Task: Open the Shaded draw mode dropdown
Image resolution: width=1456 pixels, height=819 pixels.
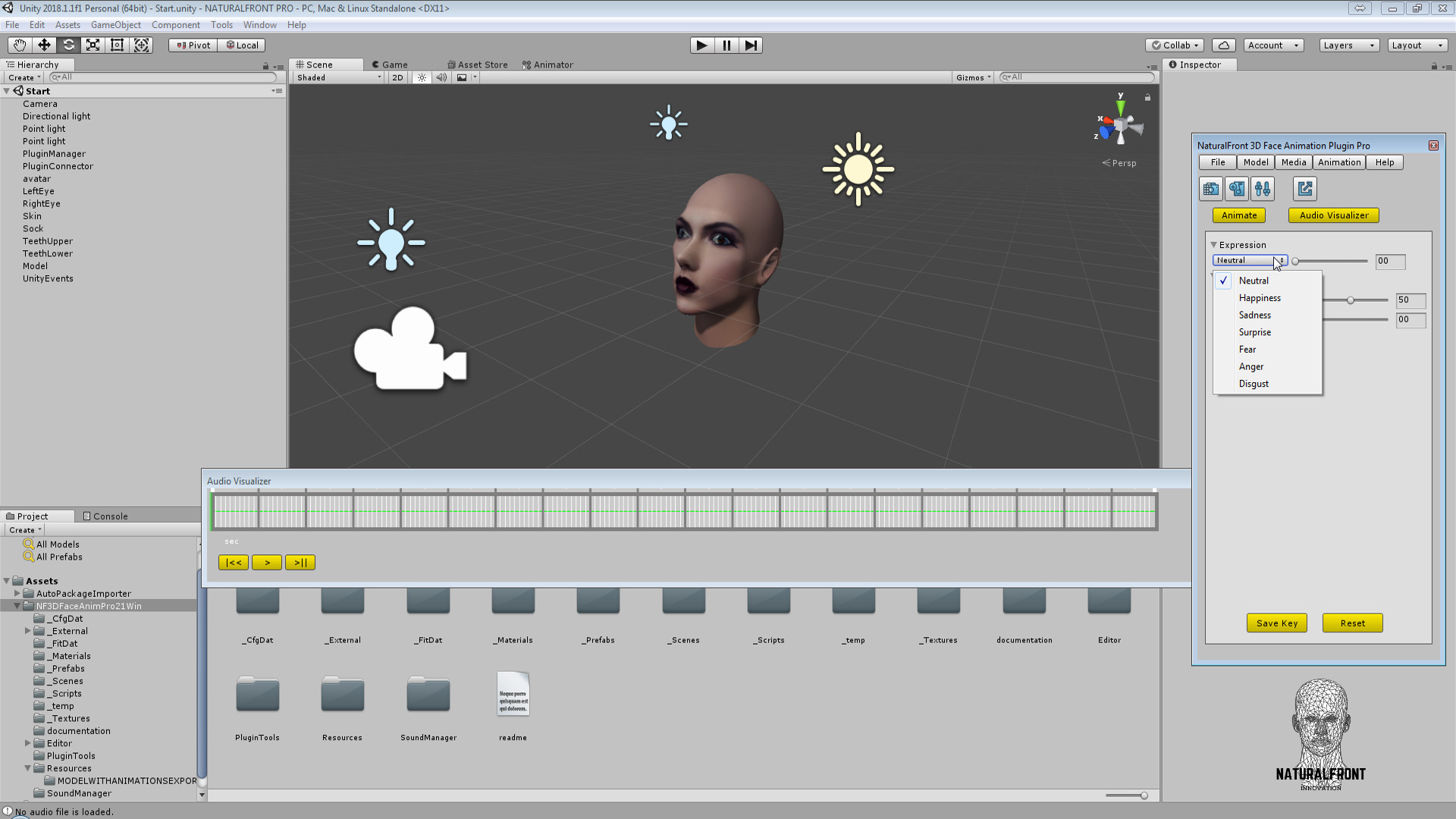Action: click(337, 77)
